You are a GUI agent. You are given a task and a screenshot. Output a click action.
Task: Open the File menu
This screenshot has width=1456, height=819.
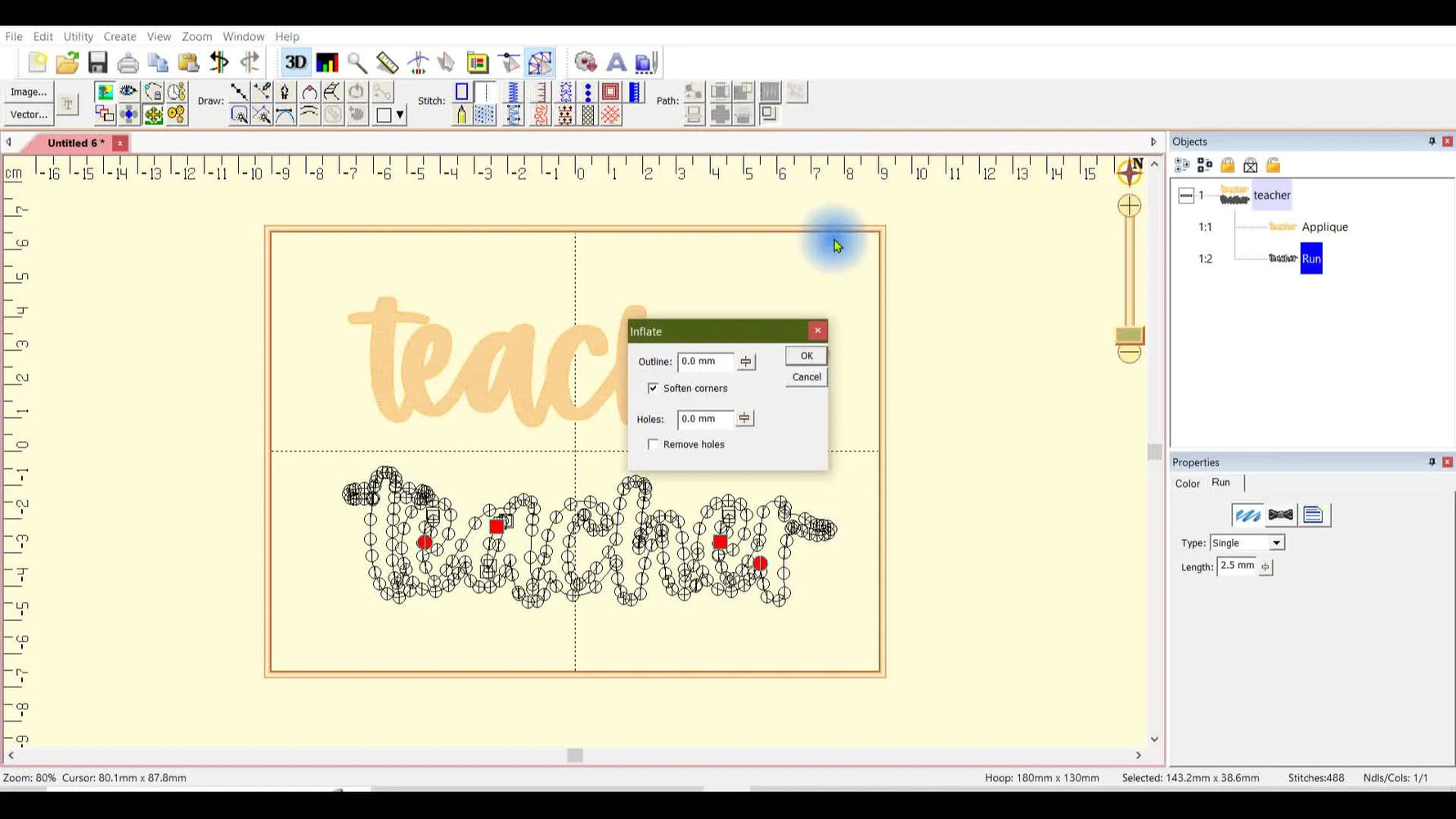(14, 36)
